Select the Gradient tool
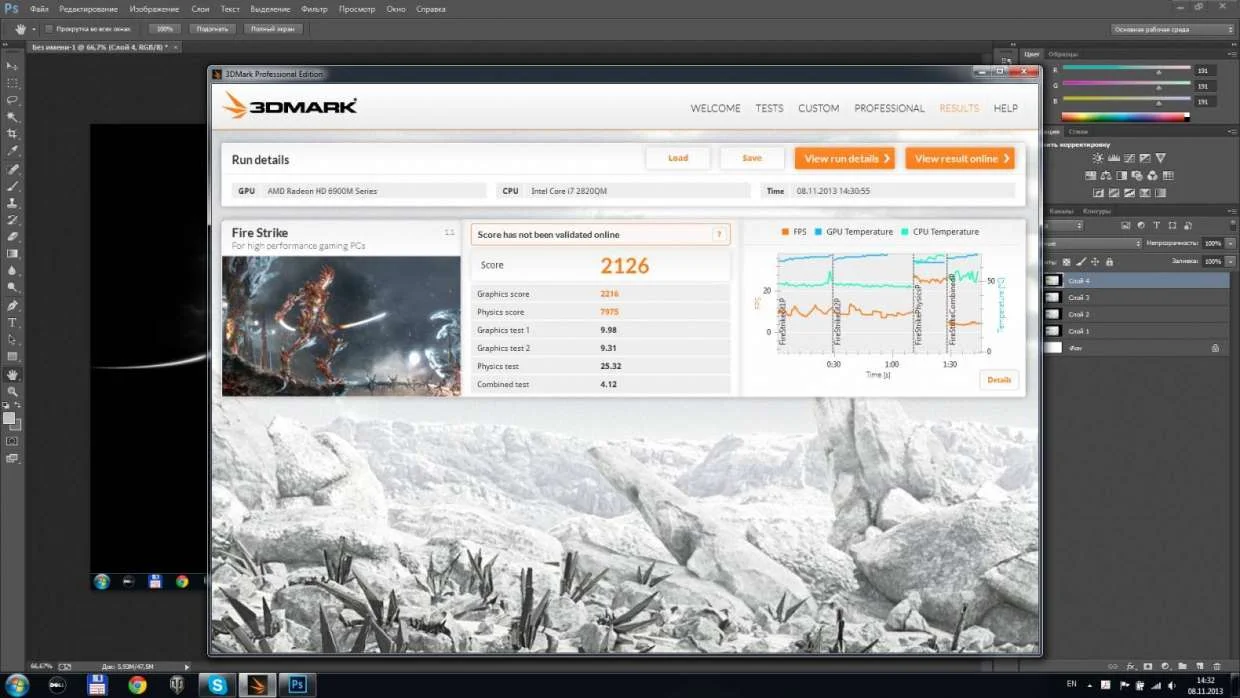The image size is (1240, 698). 13,254
